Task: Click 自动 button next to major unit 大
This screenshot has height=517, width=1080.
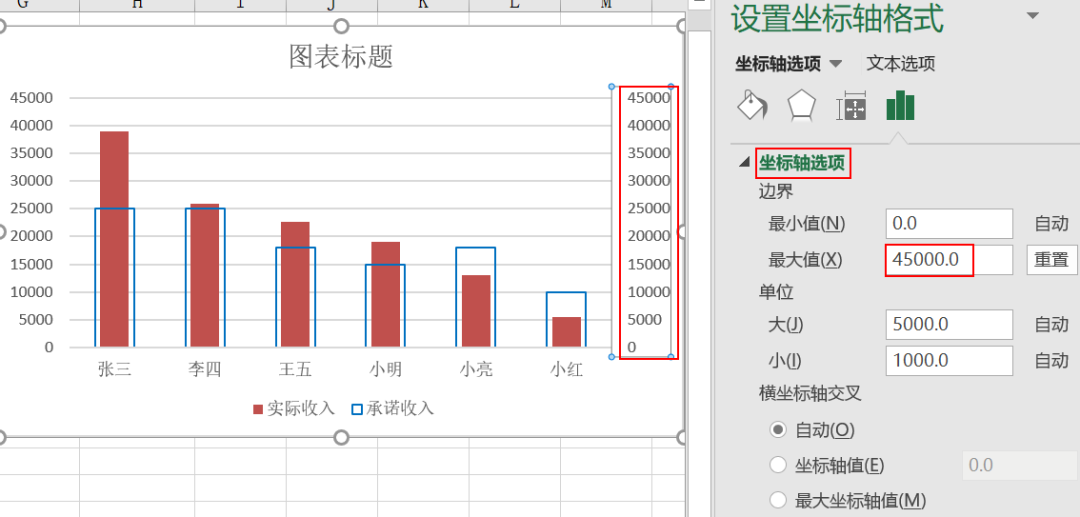Action: point(1052,324)
